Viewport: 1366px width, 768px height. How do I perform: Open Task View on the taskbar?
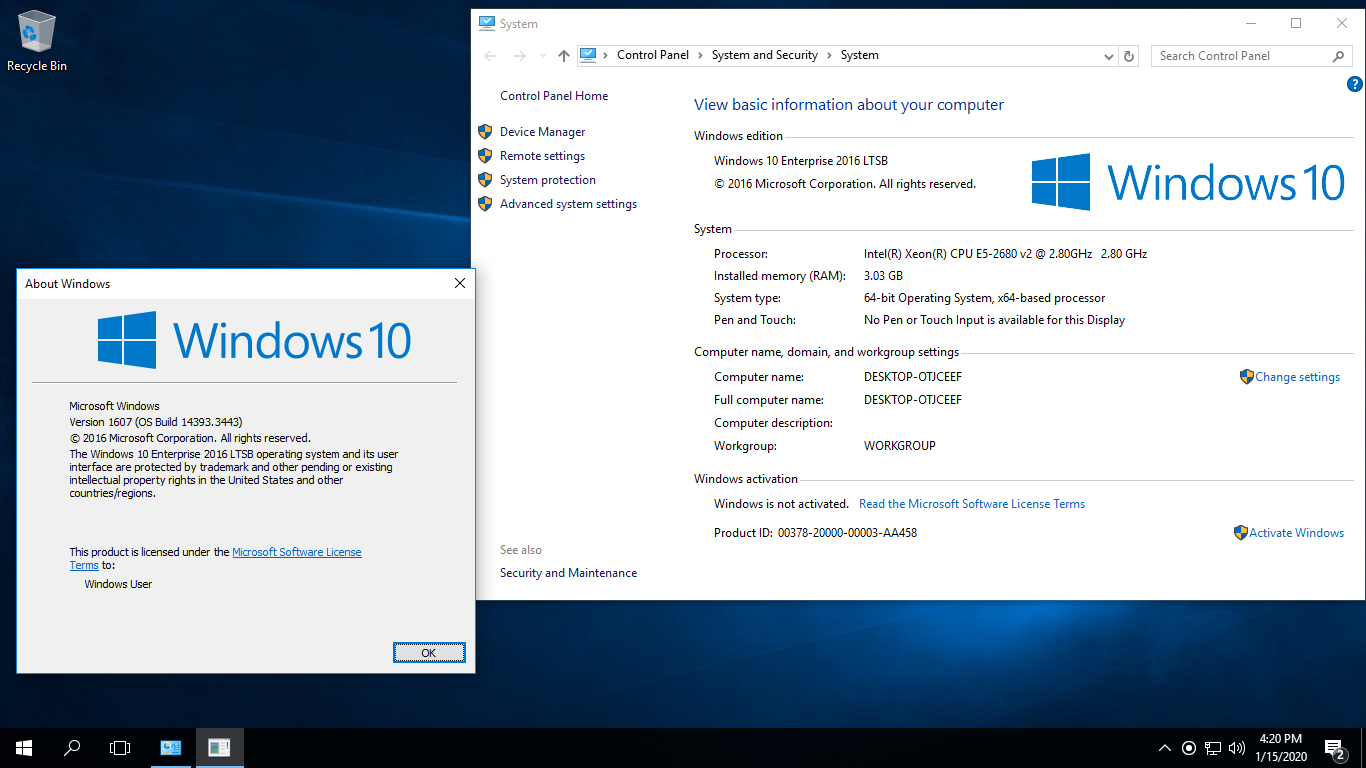(120, 747)
